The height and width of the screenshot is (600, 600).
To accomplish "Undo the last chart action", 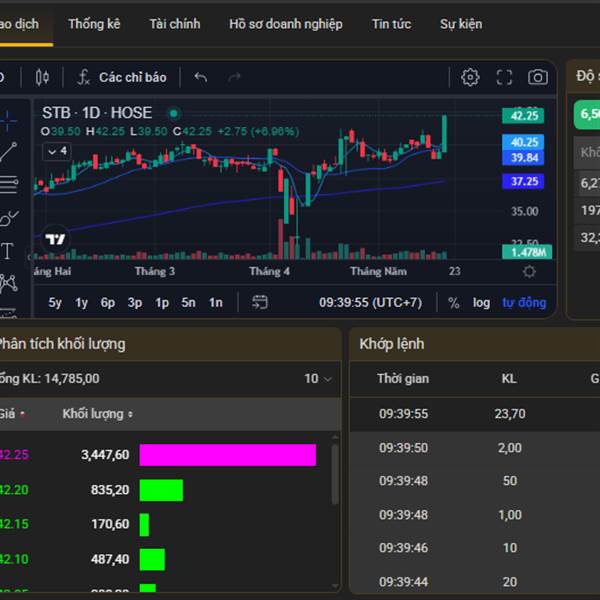I will point(201,77).
